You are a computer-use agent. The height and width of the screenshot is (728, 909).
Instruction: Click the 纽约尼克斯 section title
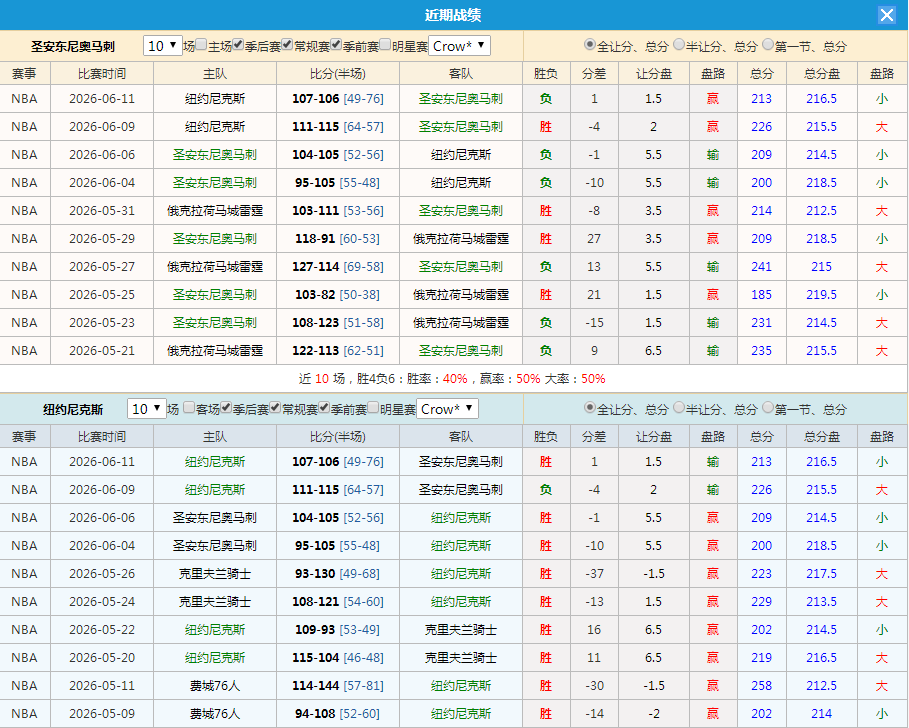tap(72, 410)
